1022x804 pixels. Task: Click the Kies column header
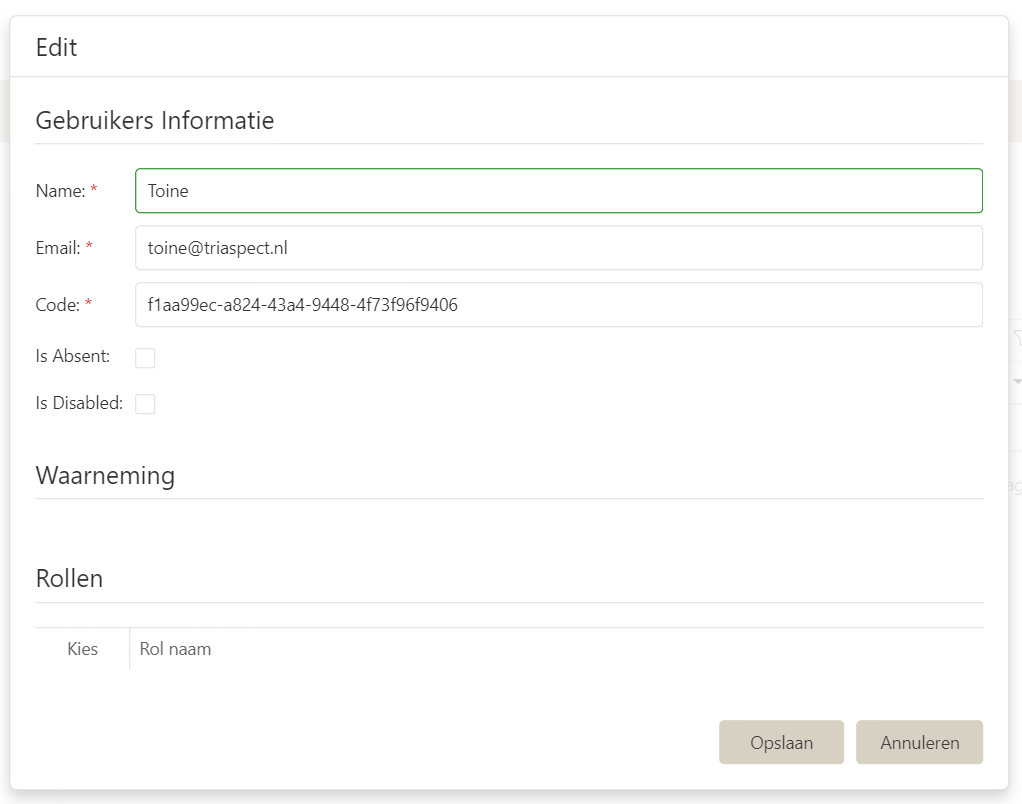click(82, 649)
